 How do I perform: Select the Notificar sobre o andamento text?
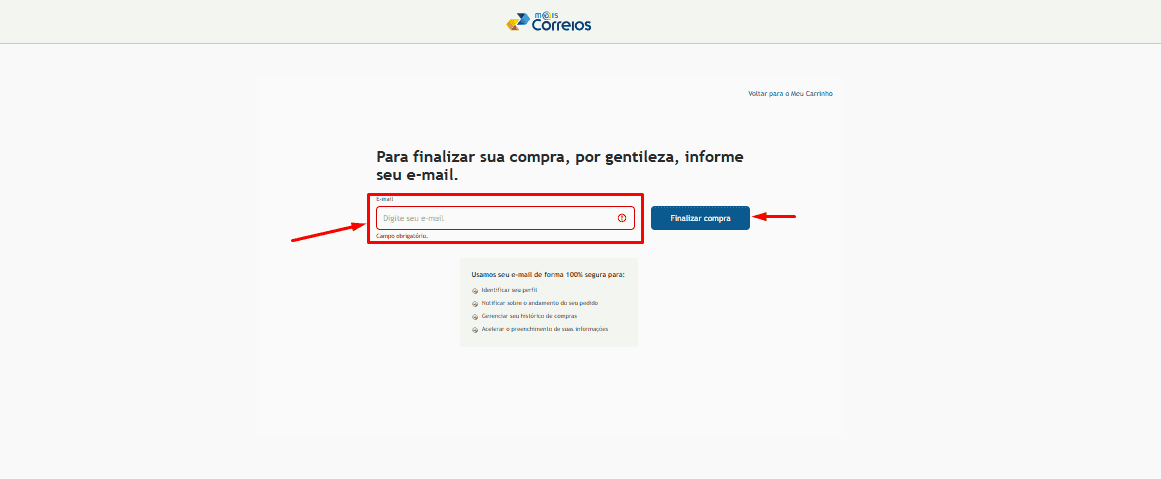(x=540, y=302)
